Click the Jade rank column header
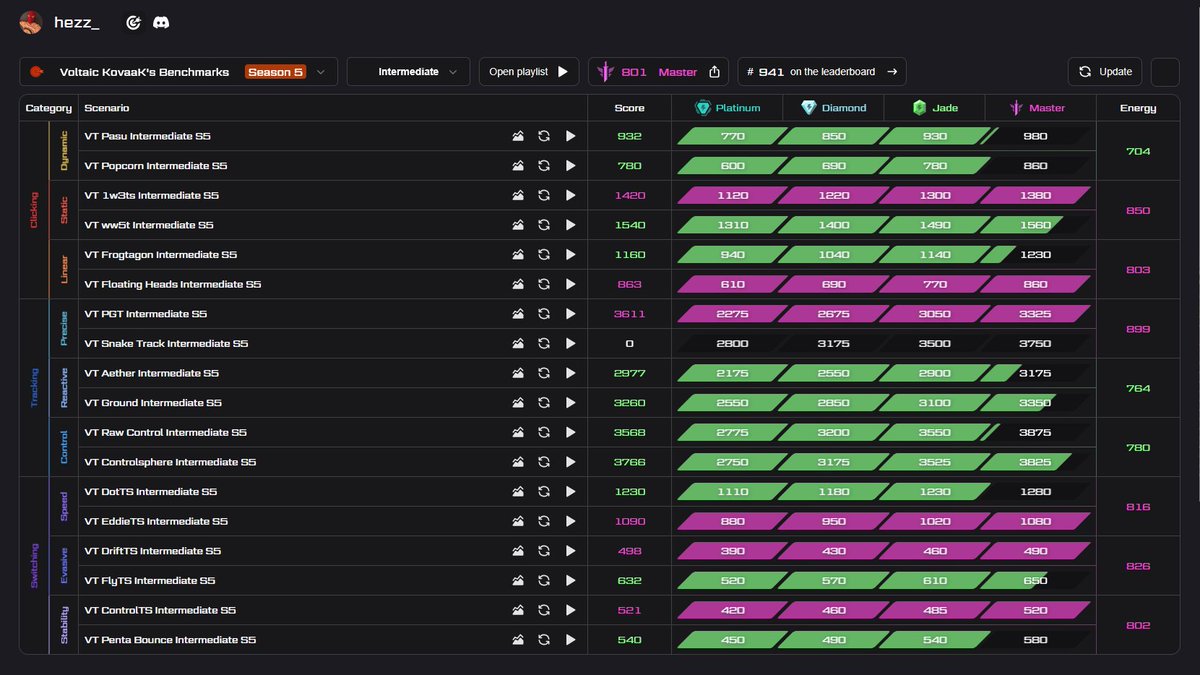This screenshot has width=1200, height=675. click(x=935, y=108)
